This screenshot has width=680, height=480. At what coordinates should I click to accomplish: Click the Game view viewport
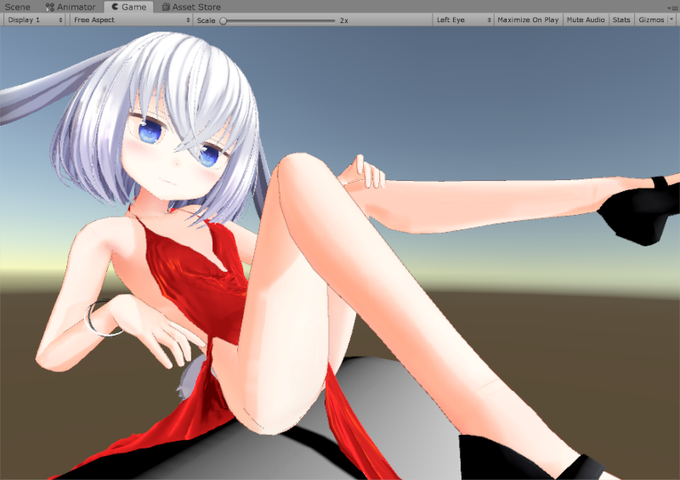pyautogui.click(x=340, y=253)
